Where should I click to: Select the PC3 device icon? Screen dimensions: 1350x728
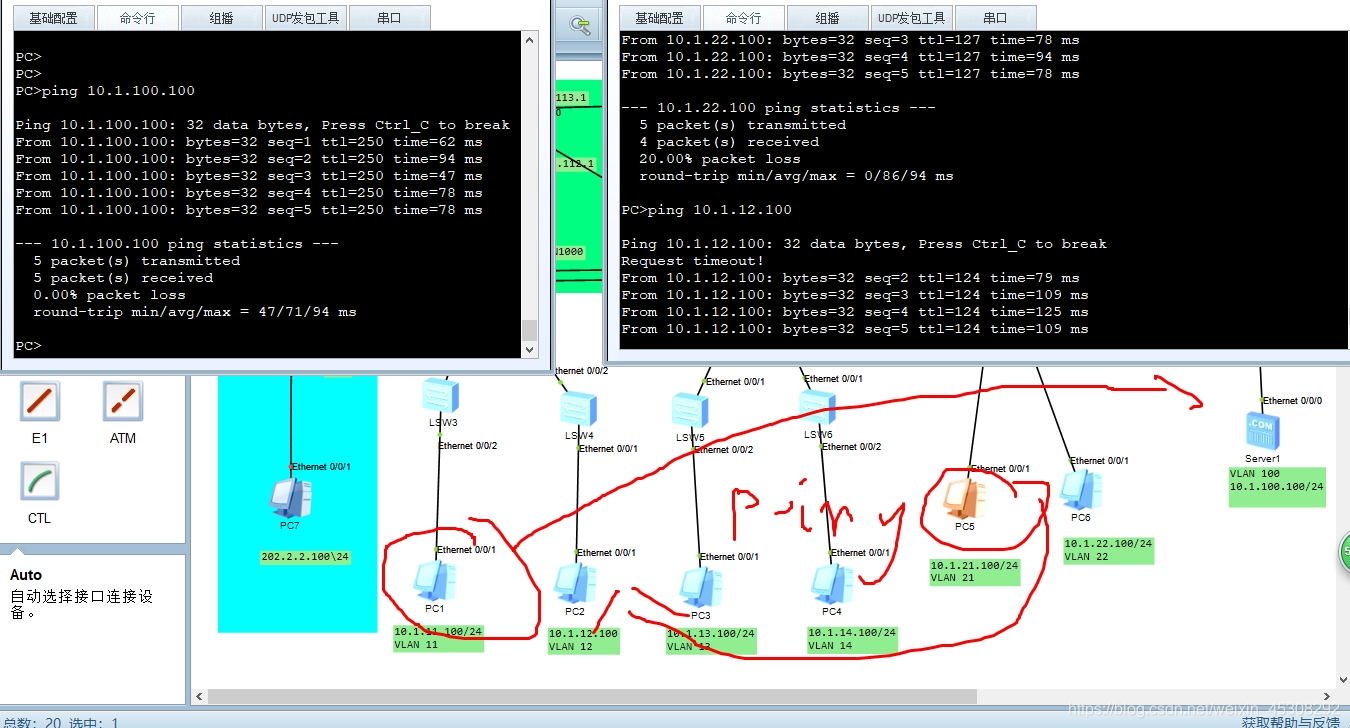700,588
